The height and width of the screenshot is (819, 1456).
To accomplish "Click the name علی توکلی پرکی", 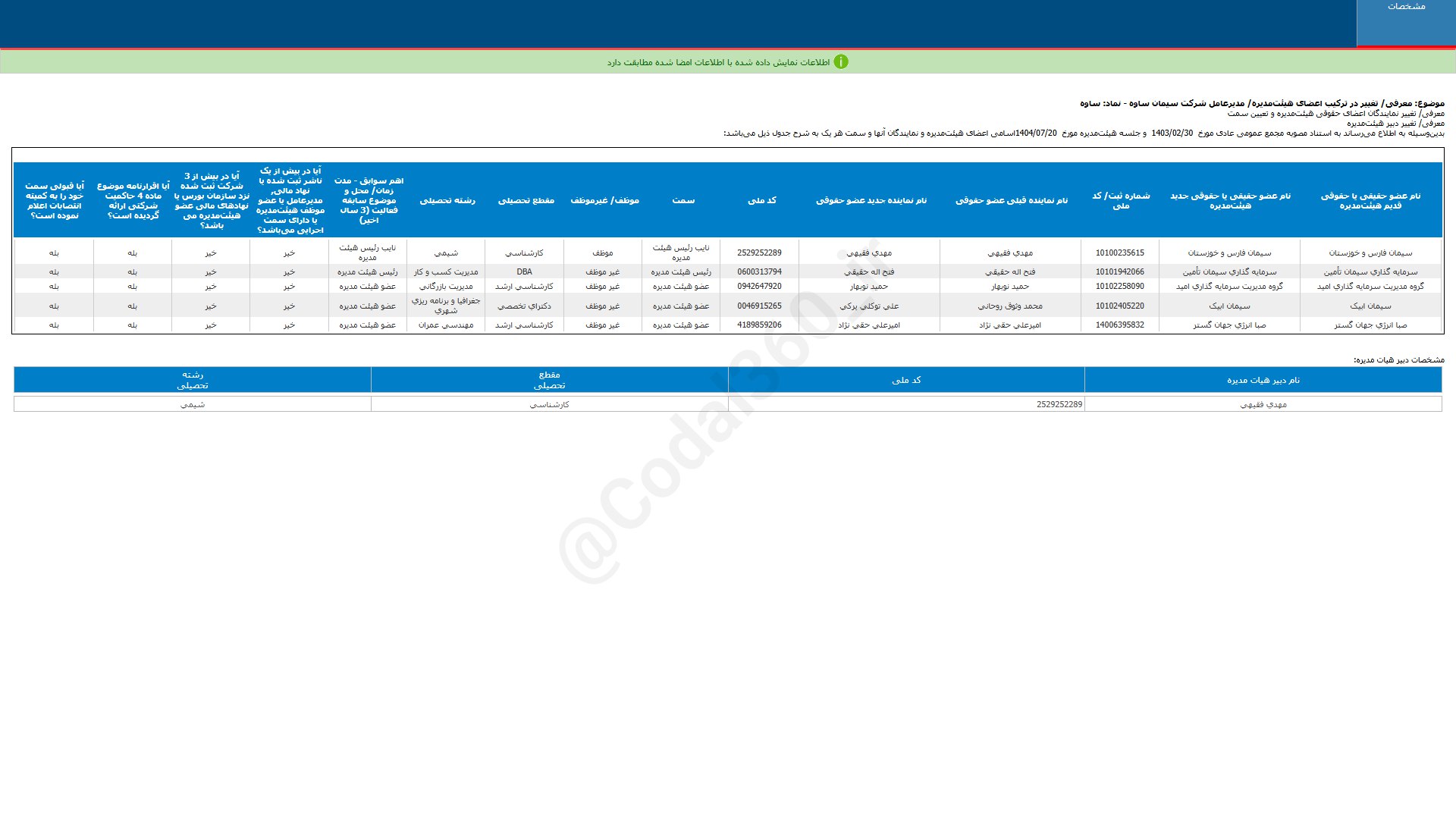I will (x=868, y=306).
